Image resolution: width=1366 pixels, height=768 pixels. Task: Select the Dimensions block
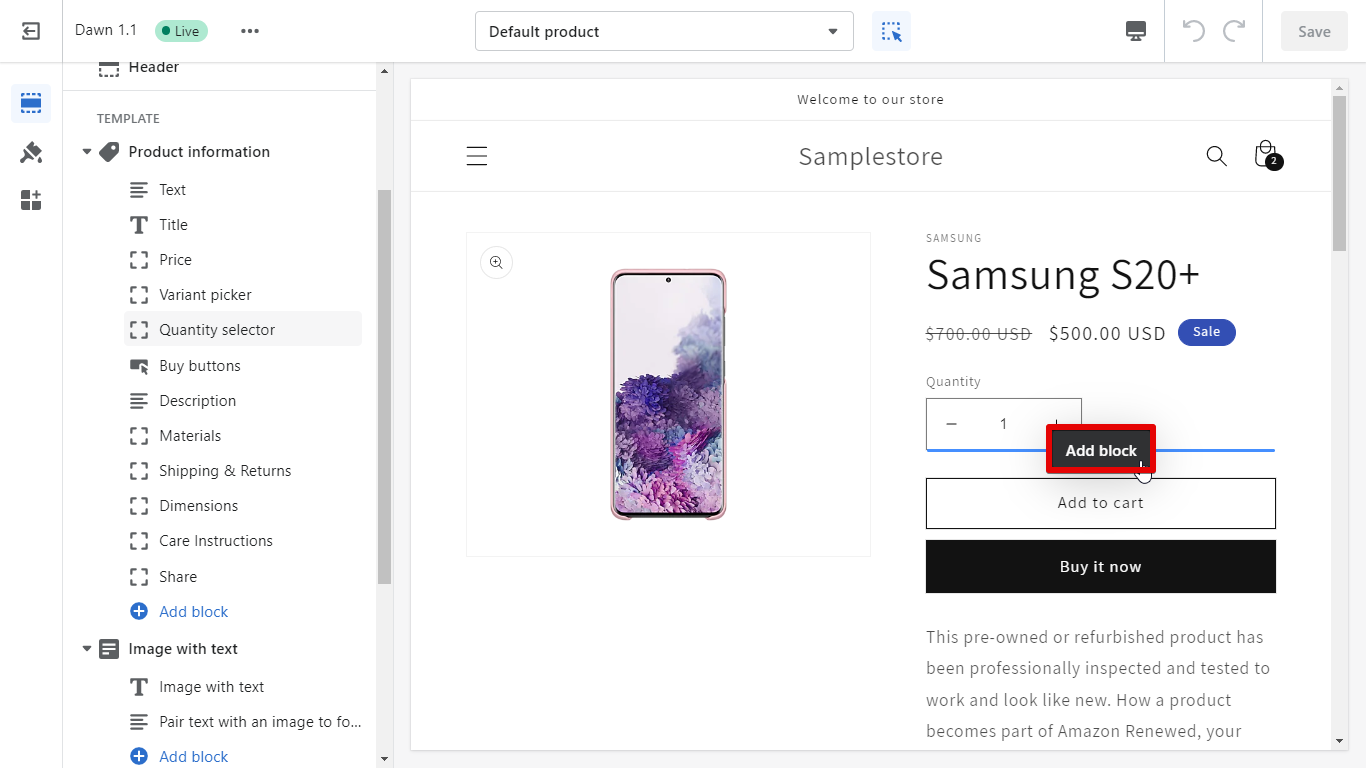click(x=243, y=506)
